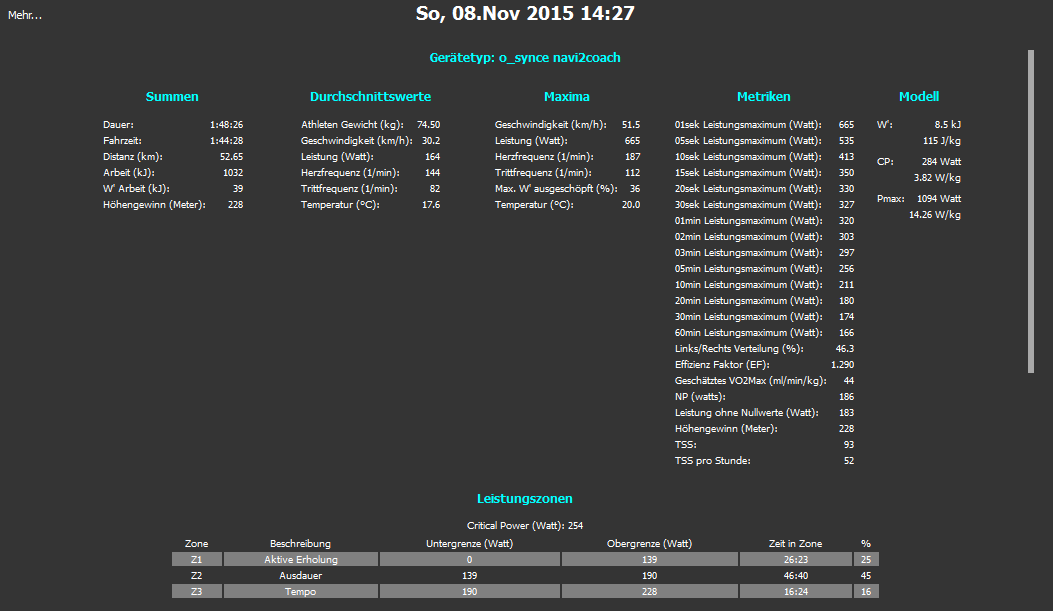Click the Z2 Ausdauer description cell

pyautogui.click(x=301, y=576)
